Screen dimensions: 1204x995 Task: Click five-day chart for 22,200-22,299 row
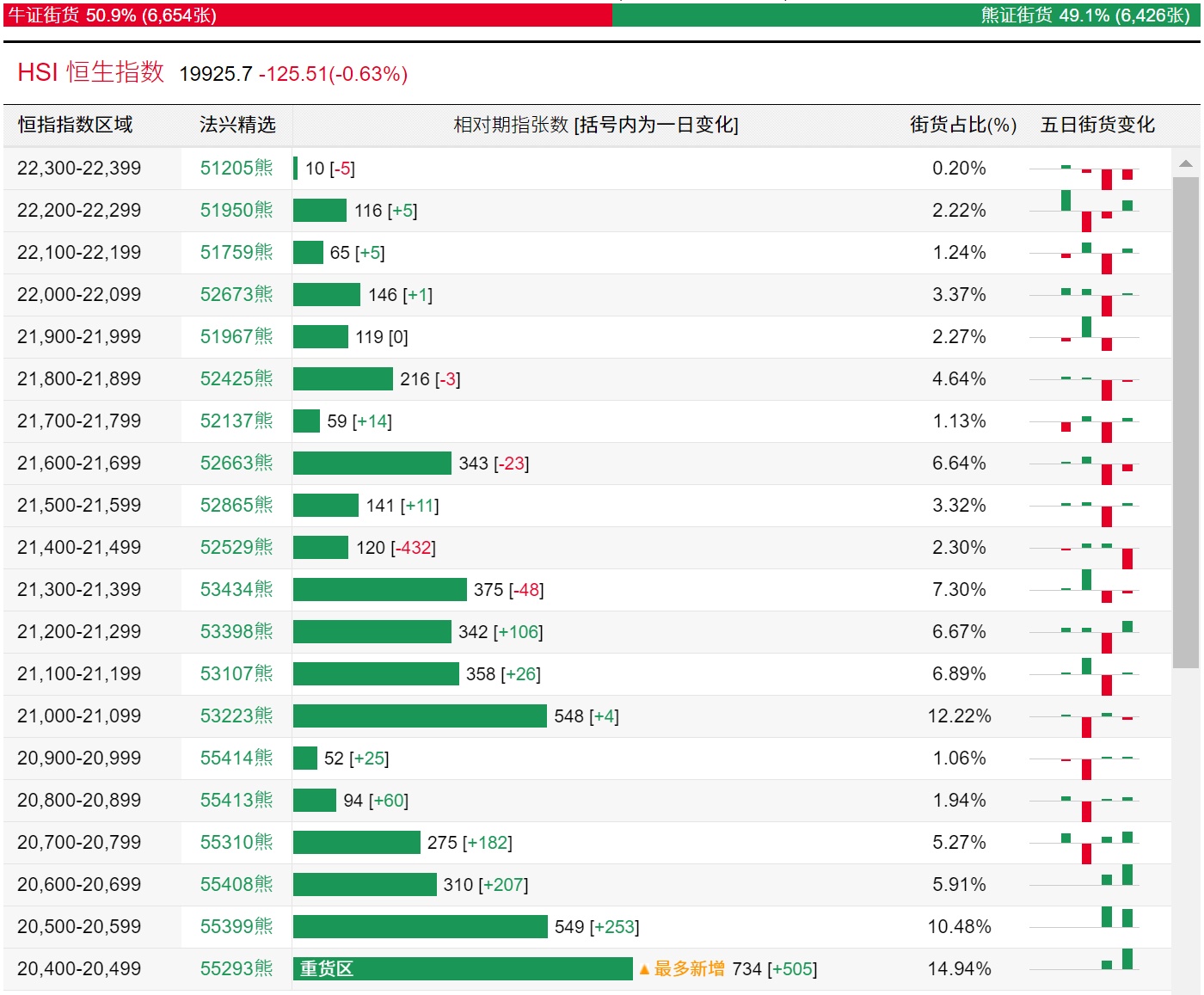[x=1084, y=211]
